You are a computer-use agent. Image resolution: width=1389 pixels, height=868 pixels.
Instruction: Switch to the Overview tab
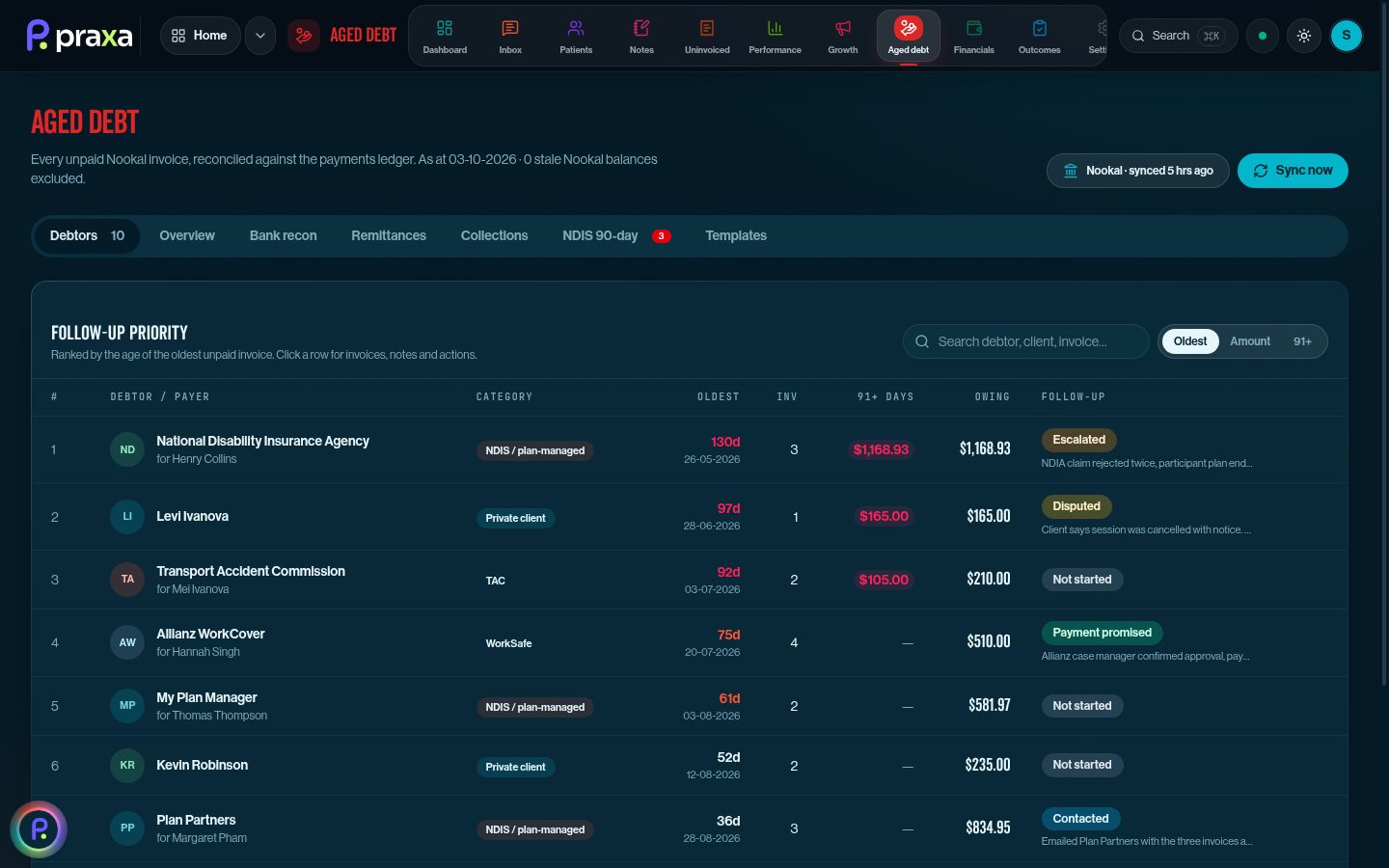click(x=187, y=236)
